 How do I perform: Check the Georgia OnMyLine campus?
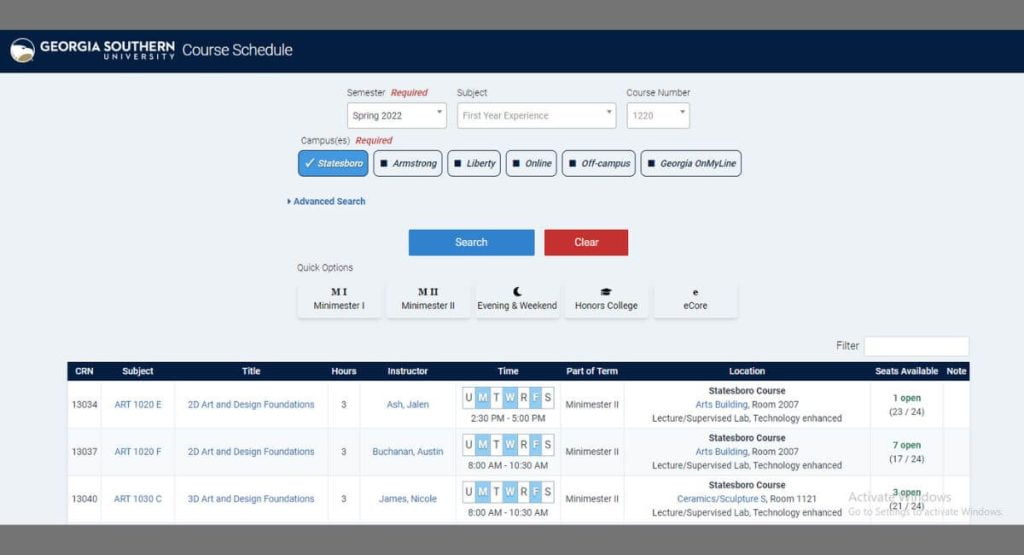pos(691,163)
